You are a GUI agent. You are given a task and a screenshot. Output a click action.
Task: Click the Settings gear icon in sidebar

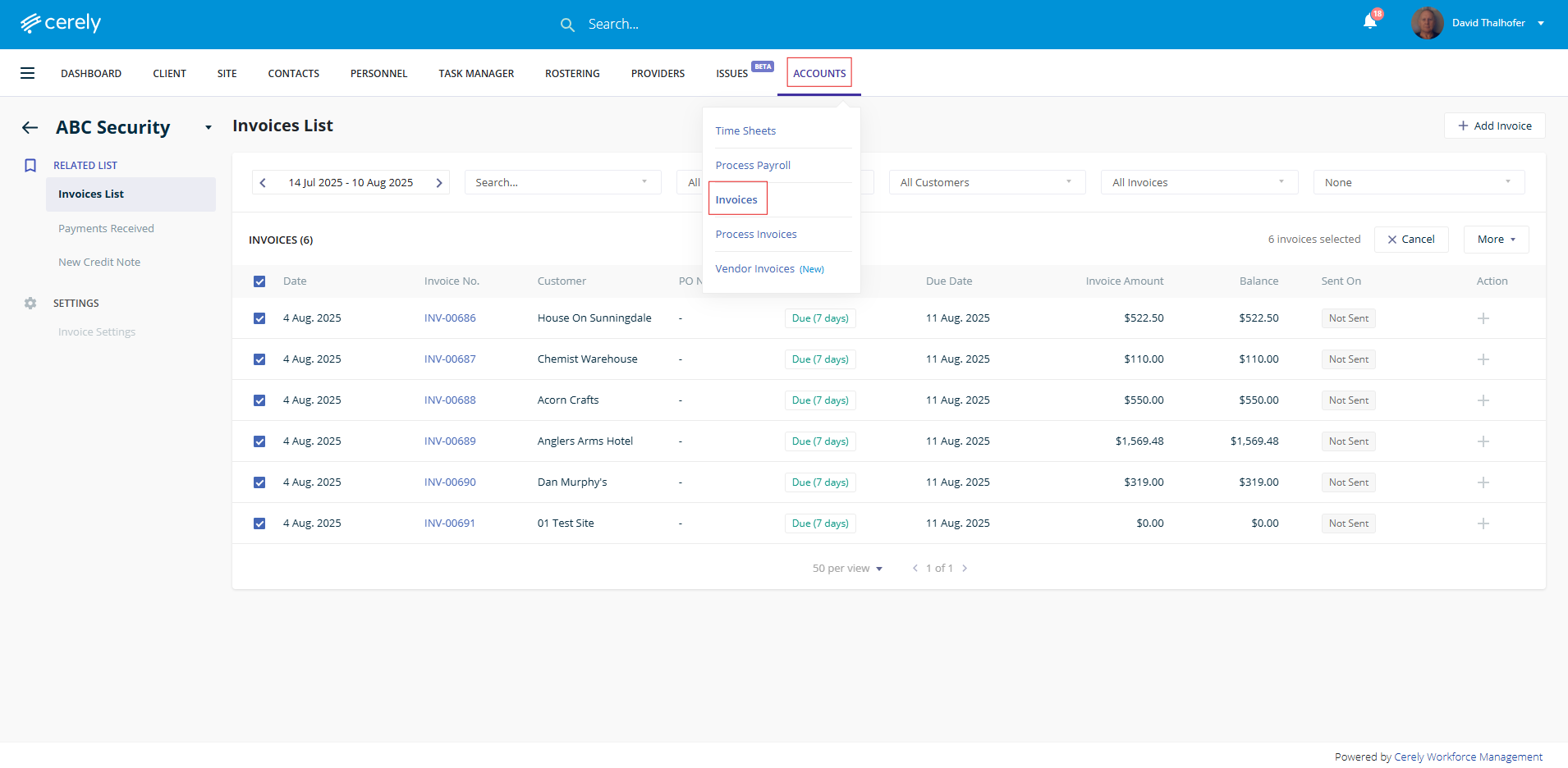tap(30, 304)
